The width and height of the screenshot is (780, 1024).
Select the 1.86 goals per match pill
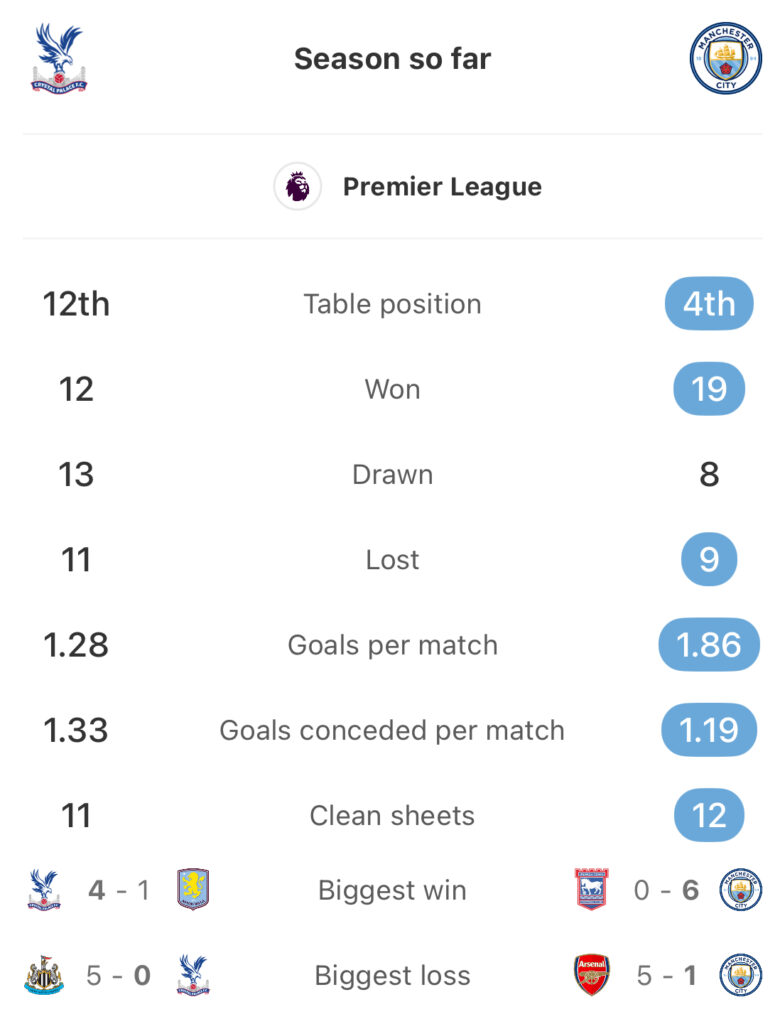click(709, 645)
